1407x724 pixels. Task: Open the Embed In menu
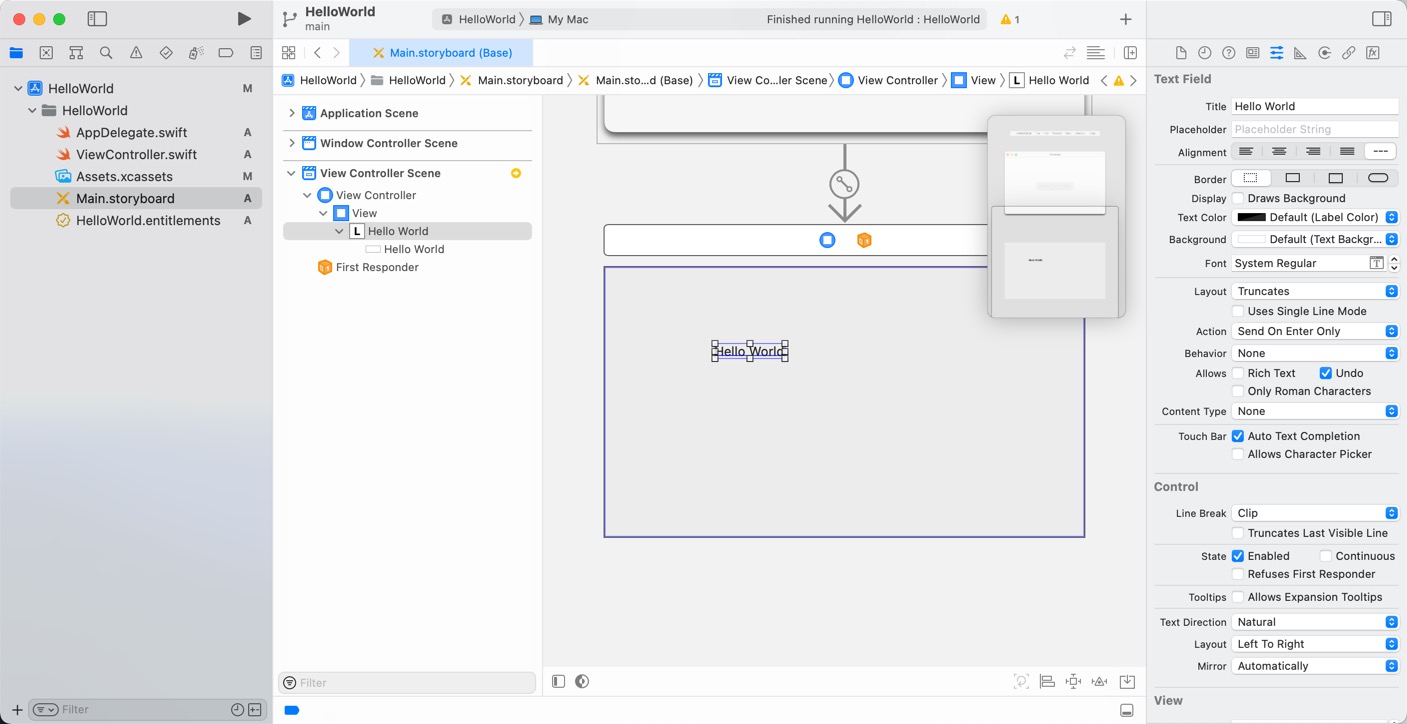coord(1127,681)
